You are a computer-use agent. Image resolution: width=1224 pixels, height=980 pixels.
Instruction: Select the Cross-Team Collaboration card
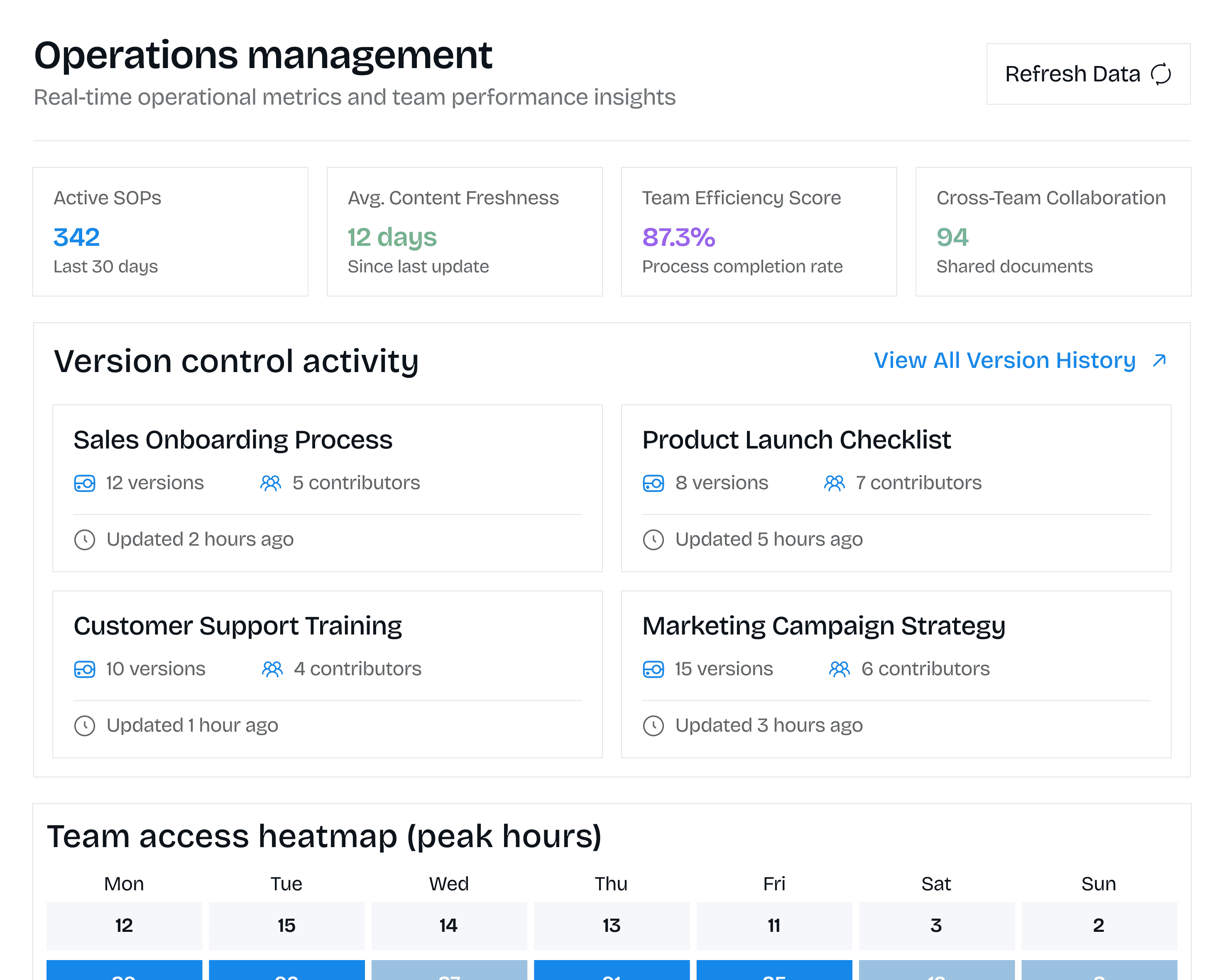pos(1053,232)
